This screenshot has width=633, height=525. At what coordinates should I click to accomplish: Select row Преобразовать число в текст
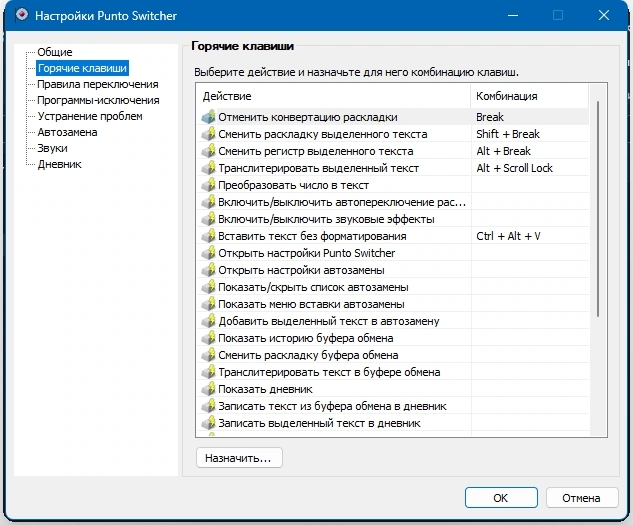click(392, 185)
